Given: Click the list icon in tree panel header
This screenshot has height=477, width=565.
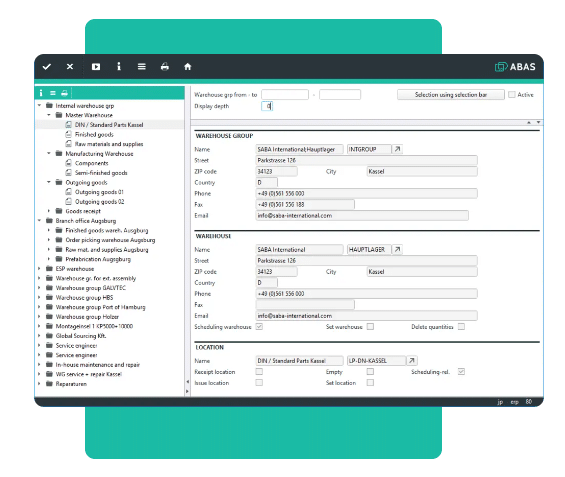Looking at the screenshot, I should [53, 93].
